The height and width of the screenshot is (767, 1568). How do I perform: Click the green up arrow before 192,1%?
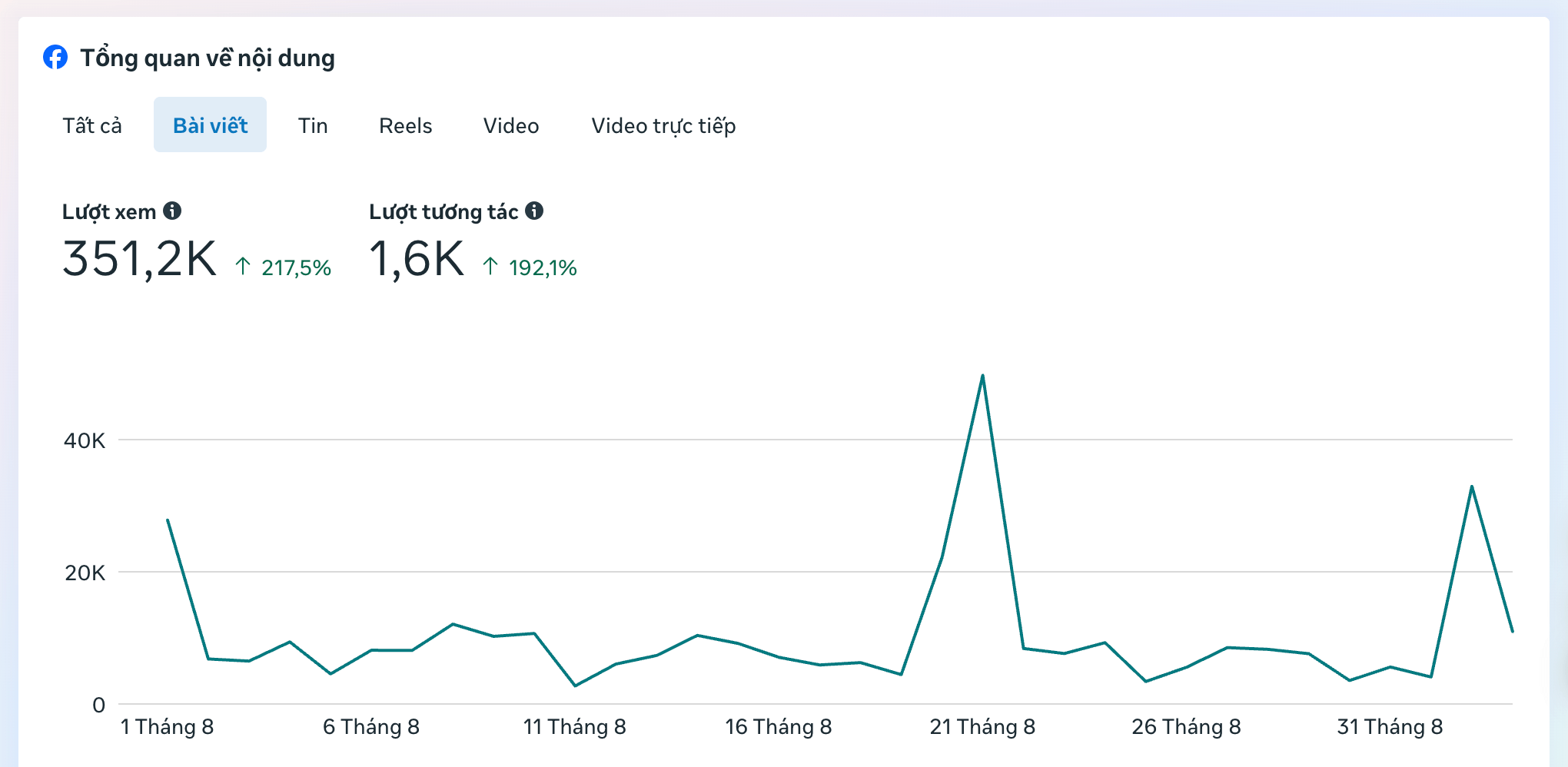(x=490, y=267)
